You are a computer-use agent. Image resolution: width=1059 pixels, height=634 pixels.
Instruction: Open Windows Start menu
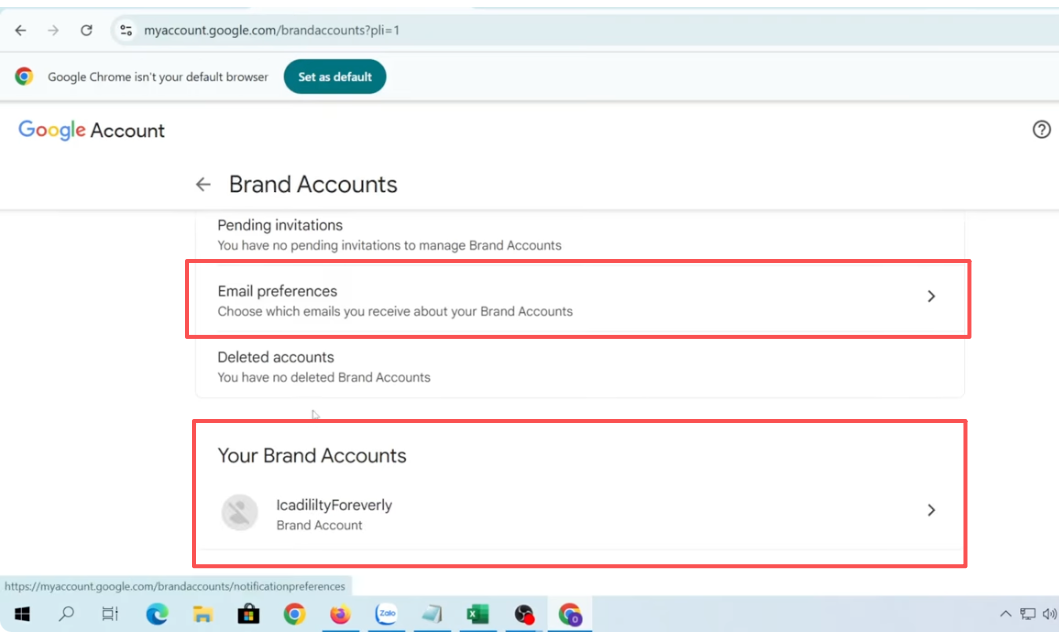[22, 614]
